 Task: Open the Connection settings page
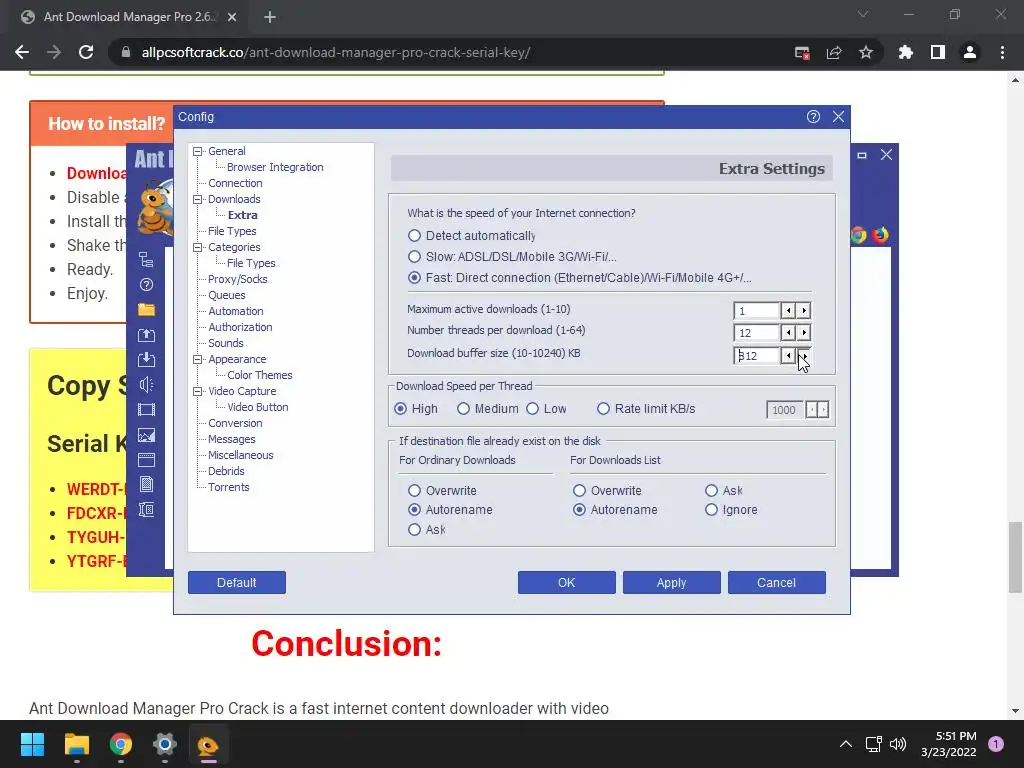click(235, 184)
